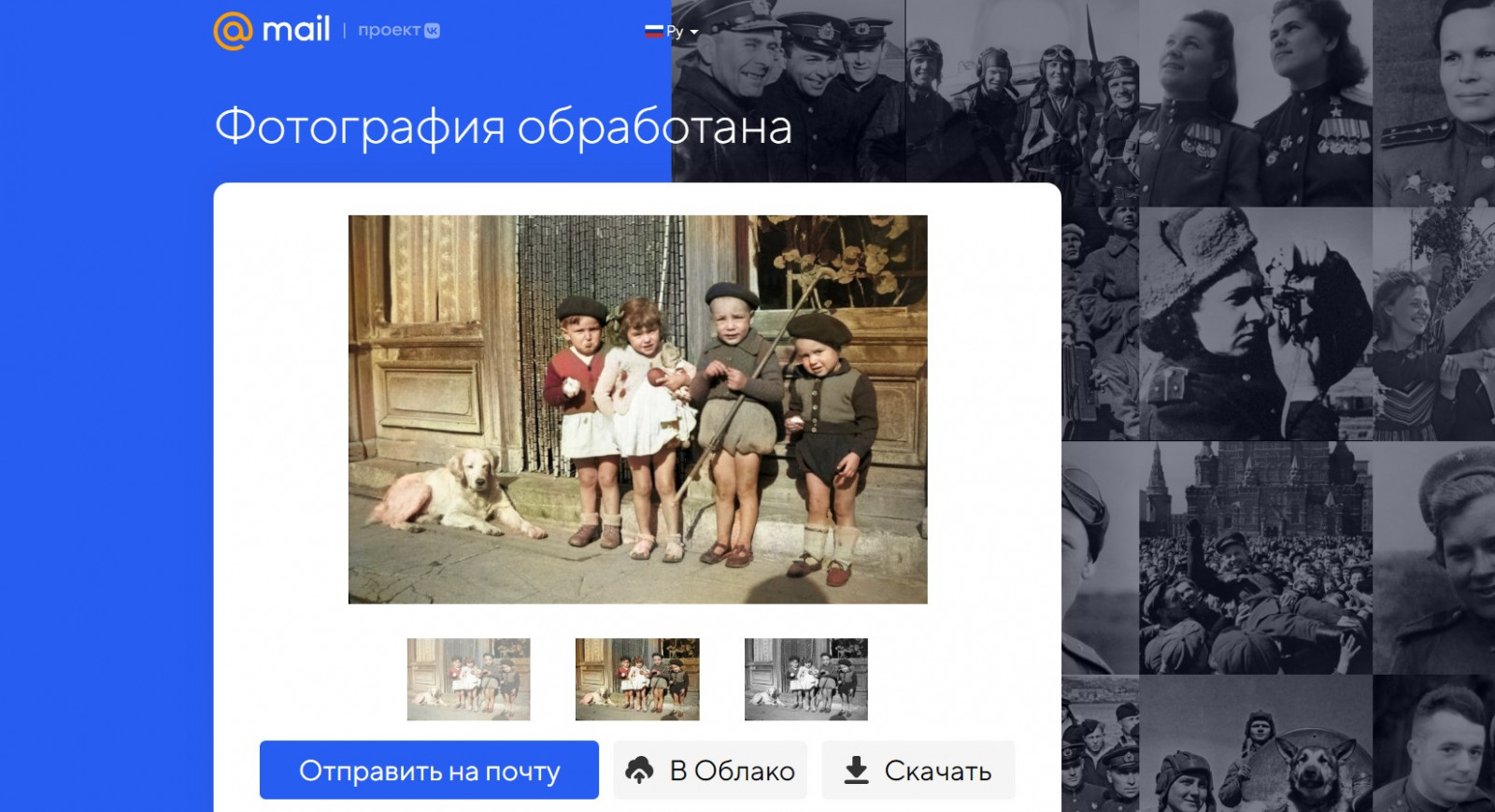This screenshot has width=1495, height=812.
Task: Click the large colorized children photo
Action: (x=637, y=409)
